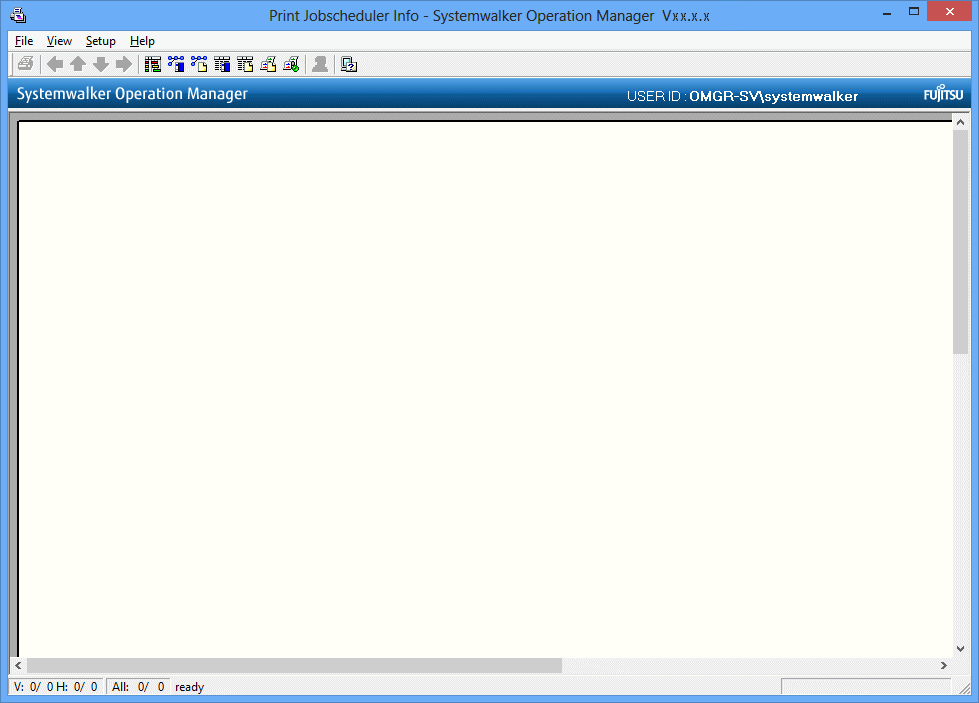This screenshot has height=703, width=979.
Task: Click the Systemwalker Operation Manager banner title
Action: [132, 94]
